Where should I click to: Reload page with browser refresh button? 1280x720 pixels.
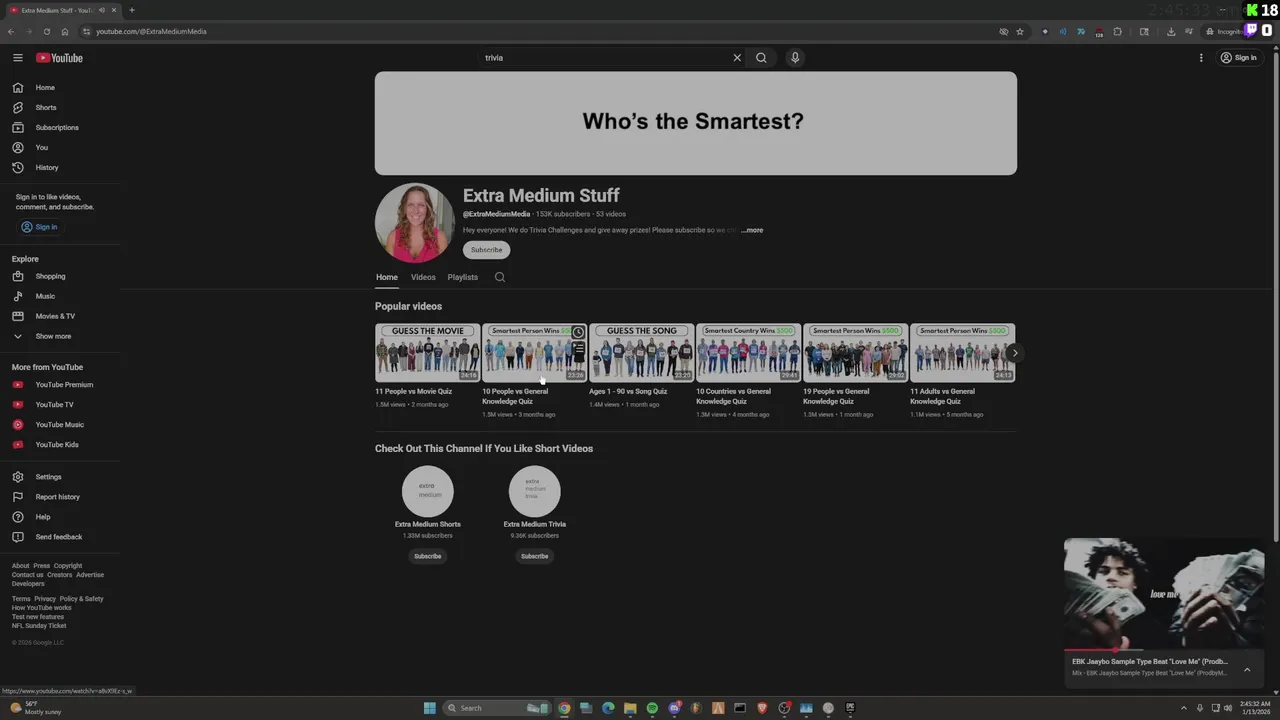click(46, 31)
